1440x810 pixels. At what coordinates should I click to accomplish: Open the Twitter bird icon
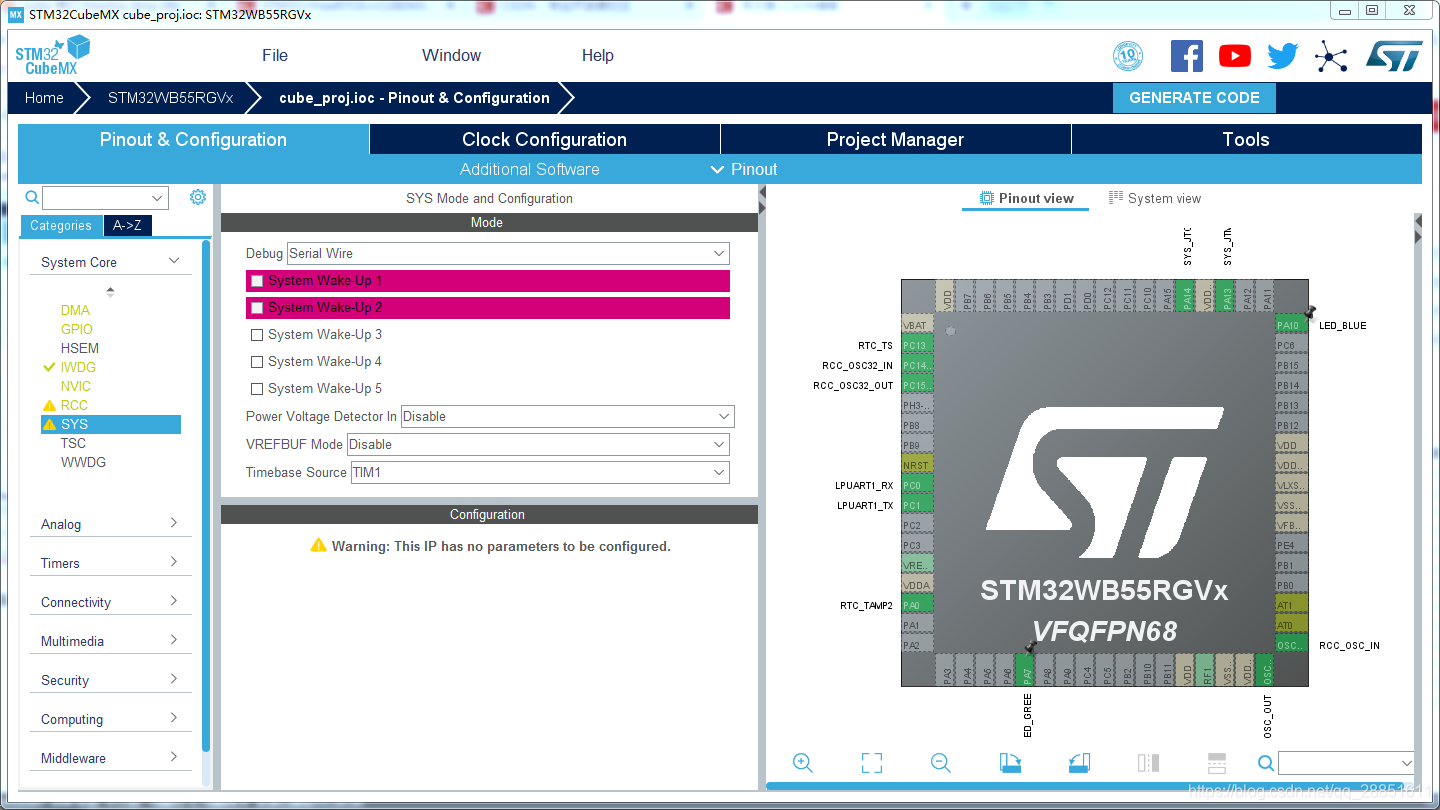[1282, 56]
